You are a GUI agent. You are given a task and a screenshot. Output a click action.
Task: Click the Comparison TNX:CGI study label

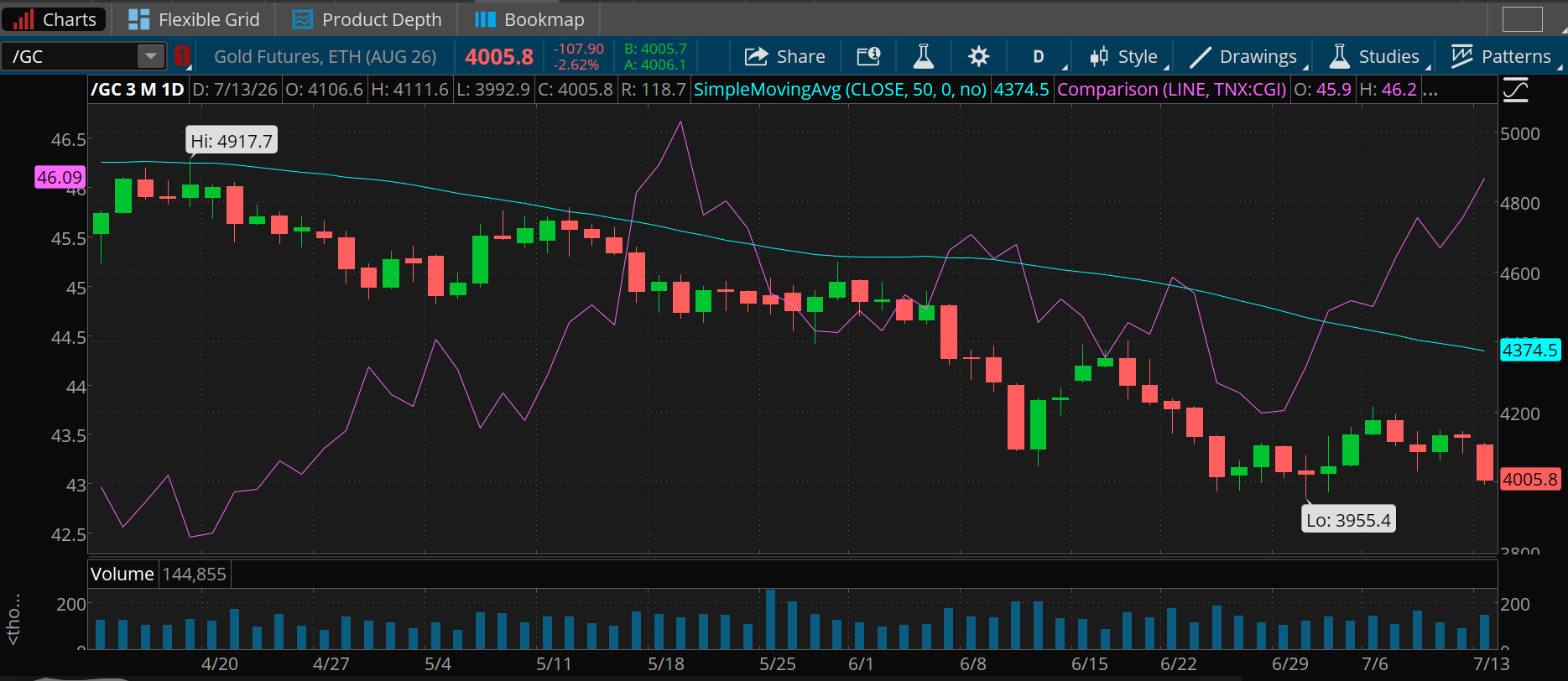(x=1171, y=90)
